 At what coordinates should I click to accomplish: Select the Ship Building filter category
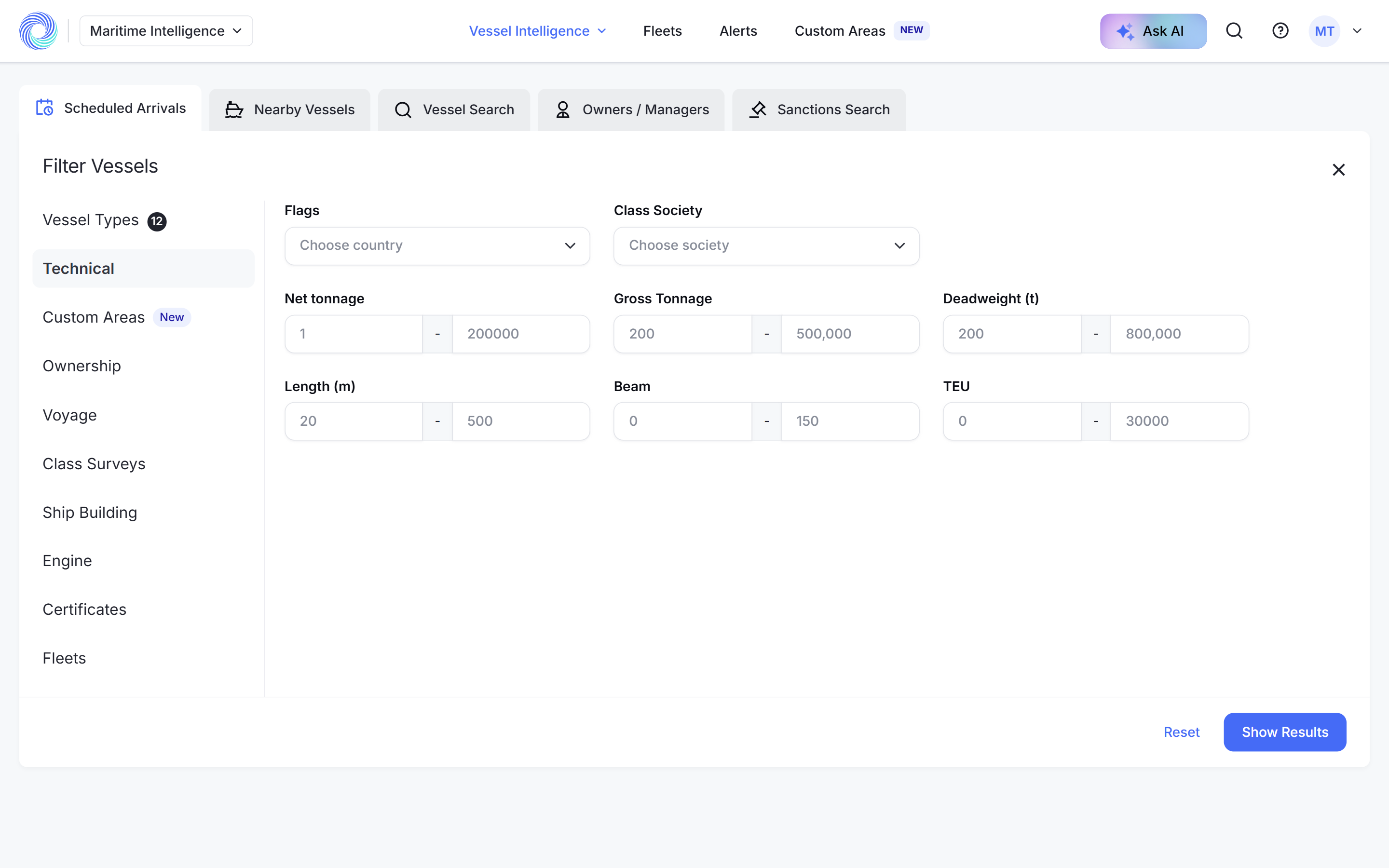(x=144, y=512)
